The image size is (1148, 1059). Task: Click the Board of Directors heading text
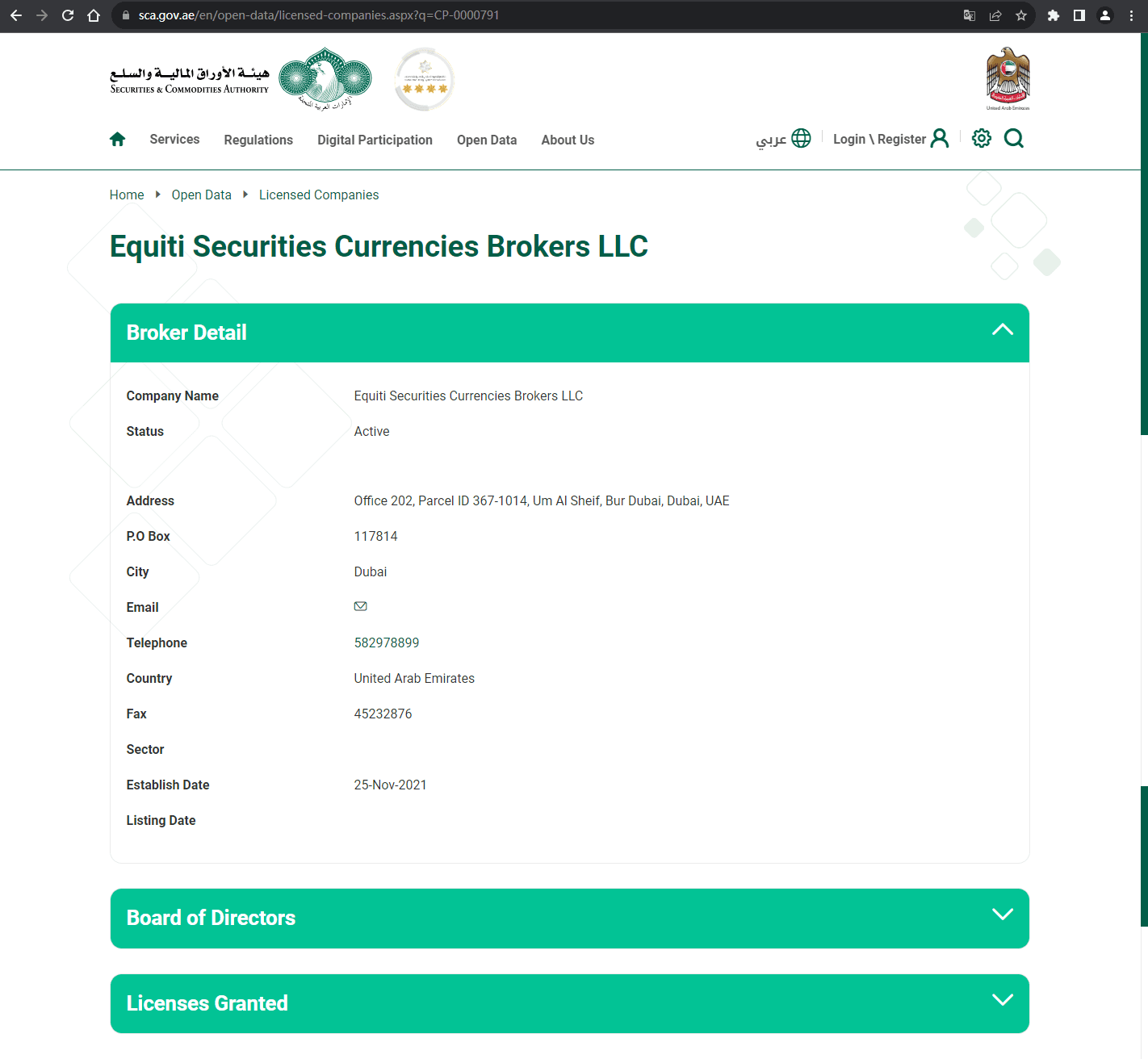tap(211, 918)
